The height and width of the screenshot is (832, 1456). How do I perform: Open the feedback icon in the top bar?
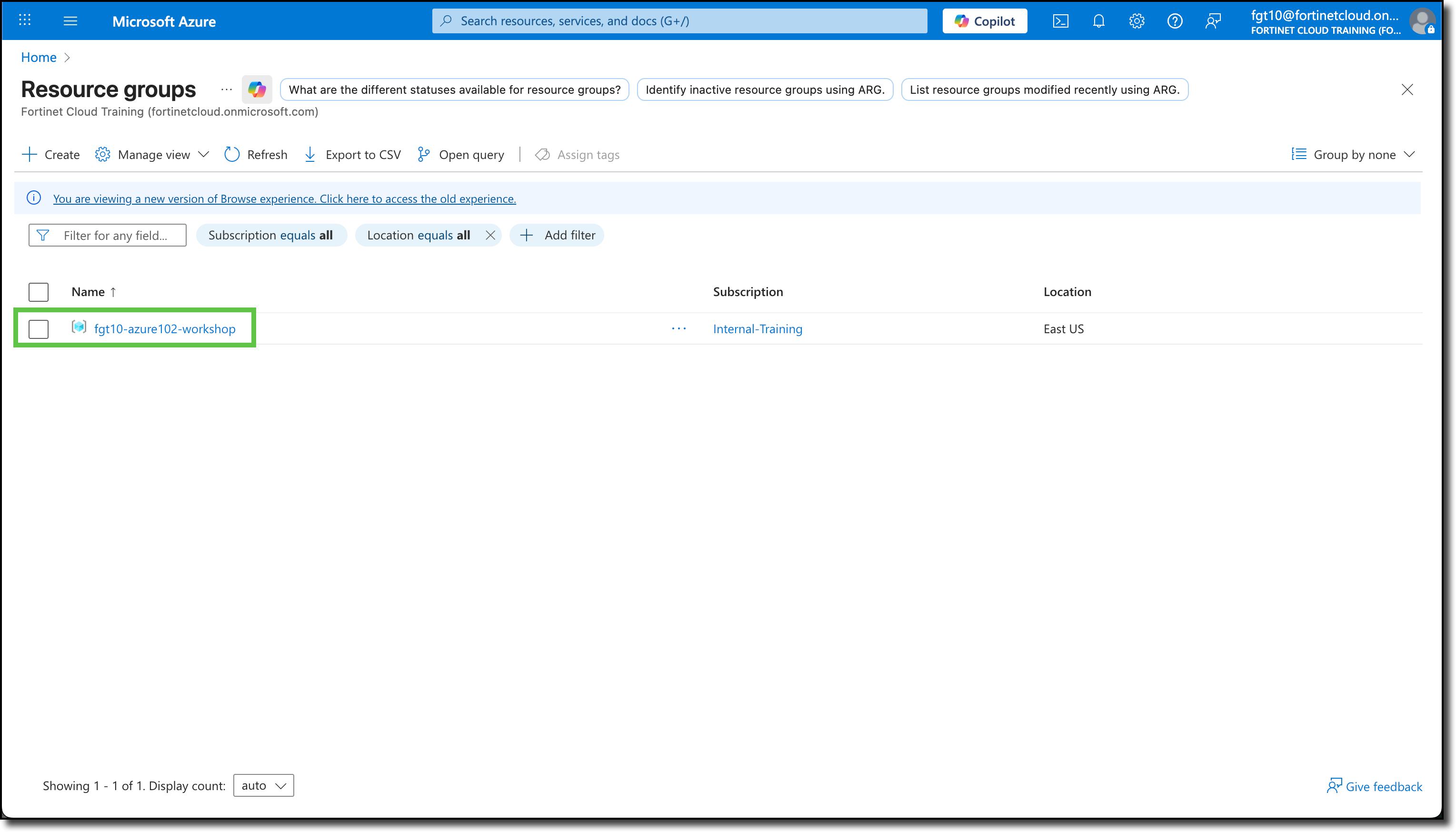[x=1213, y=20]
